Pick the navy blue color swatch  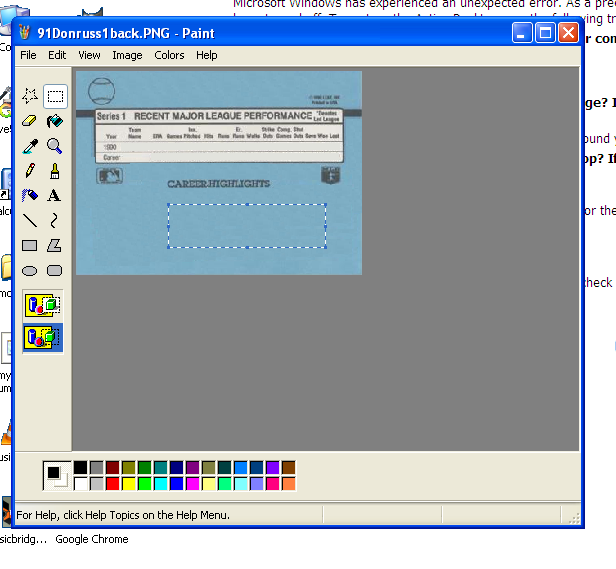point(177,468)
